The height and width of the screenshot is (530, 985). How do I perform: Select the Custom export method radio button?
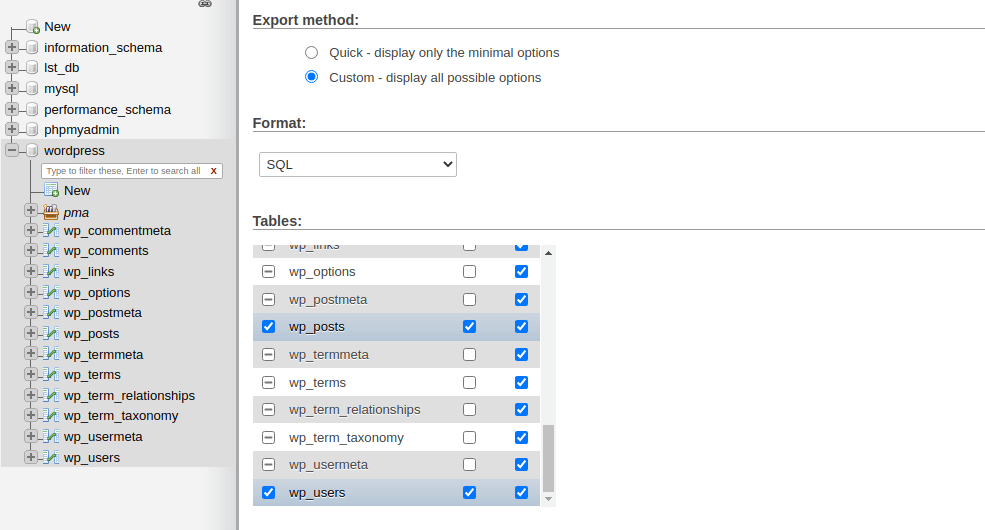[x=312, y=77]
